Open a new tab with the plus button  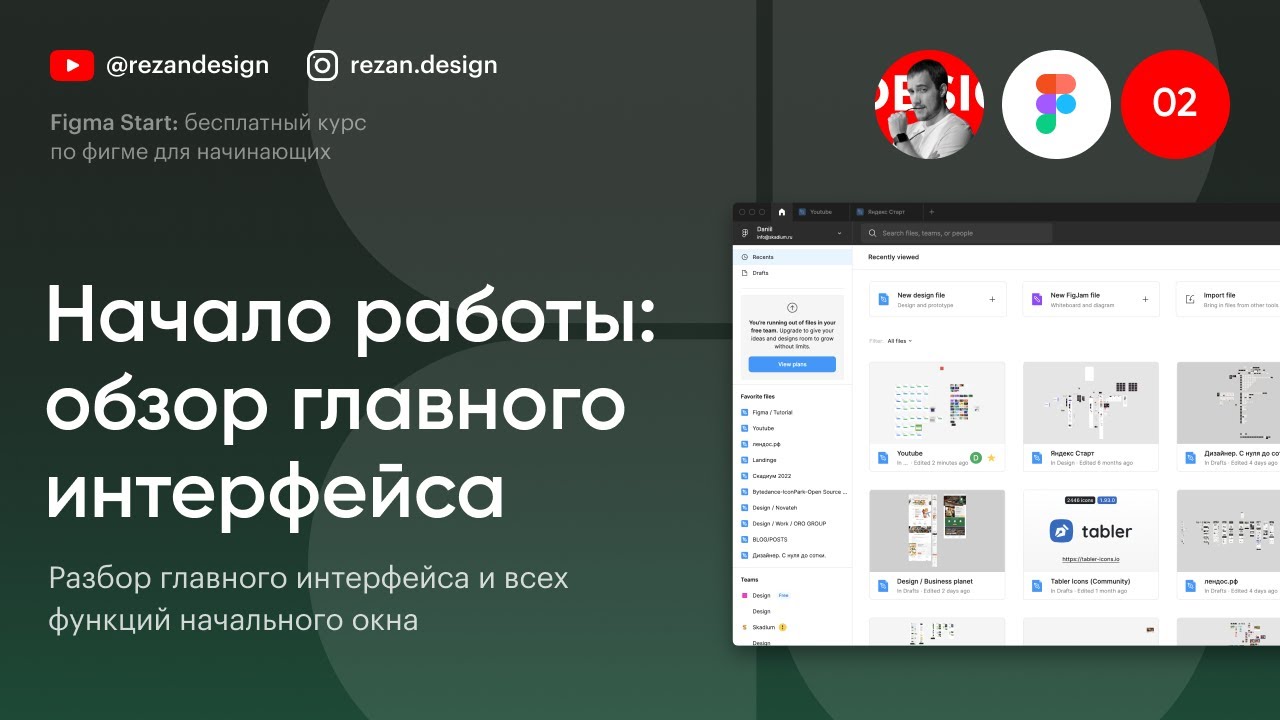(x=931, y=212)
